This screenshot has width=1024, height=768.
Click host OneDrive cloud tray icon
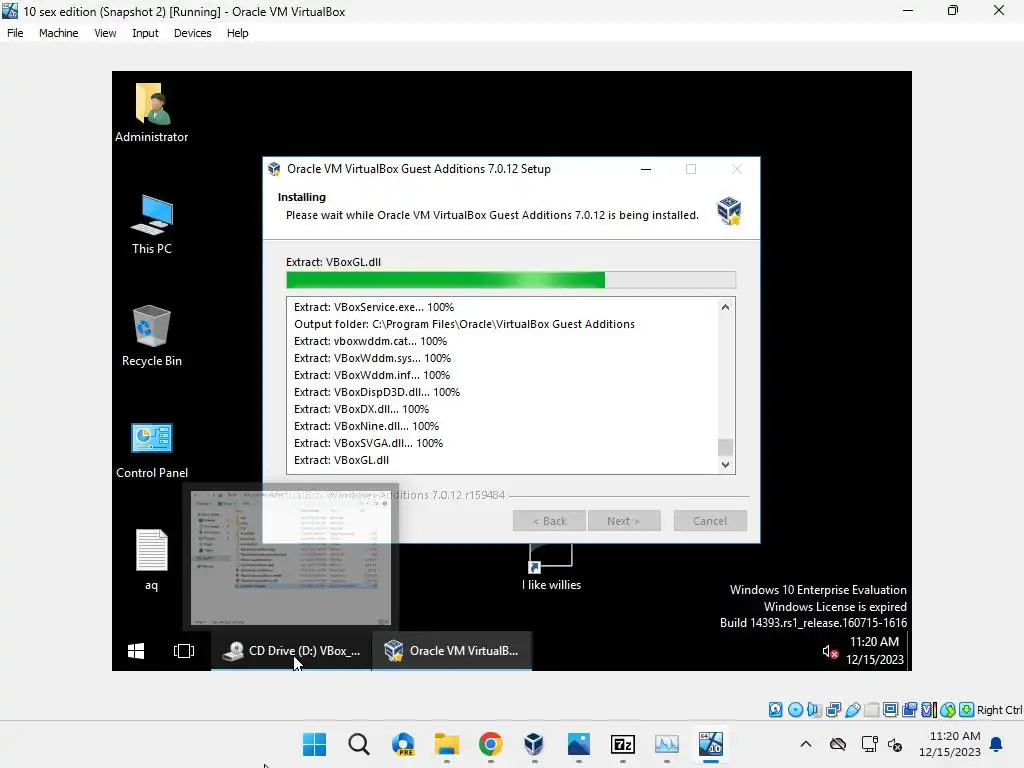838,744
